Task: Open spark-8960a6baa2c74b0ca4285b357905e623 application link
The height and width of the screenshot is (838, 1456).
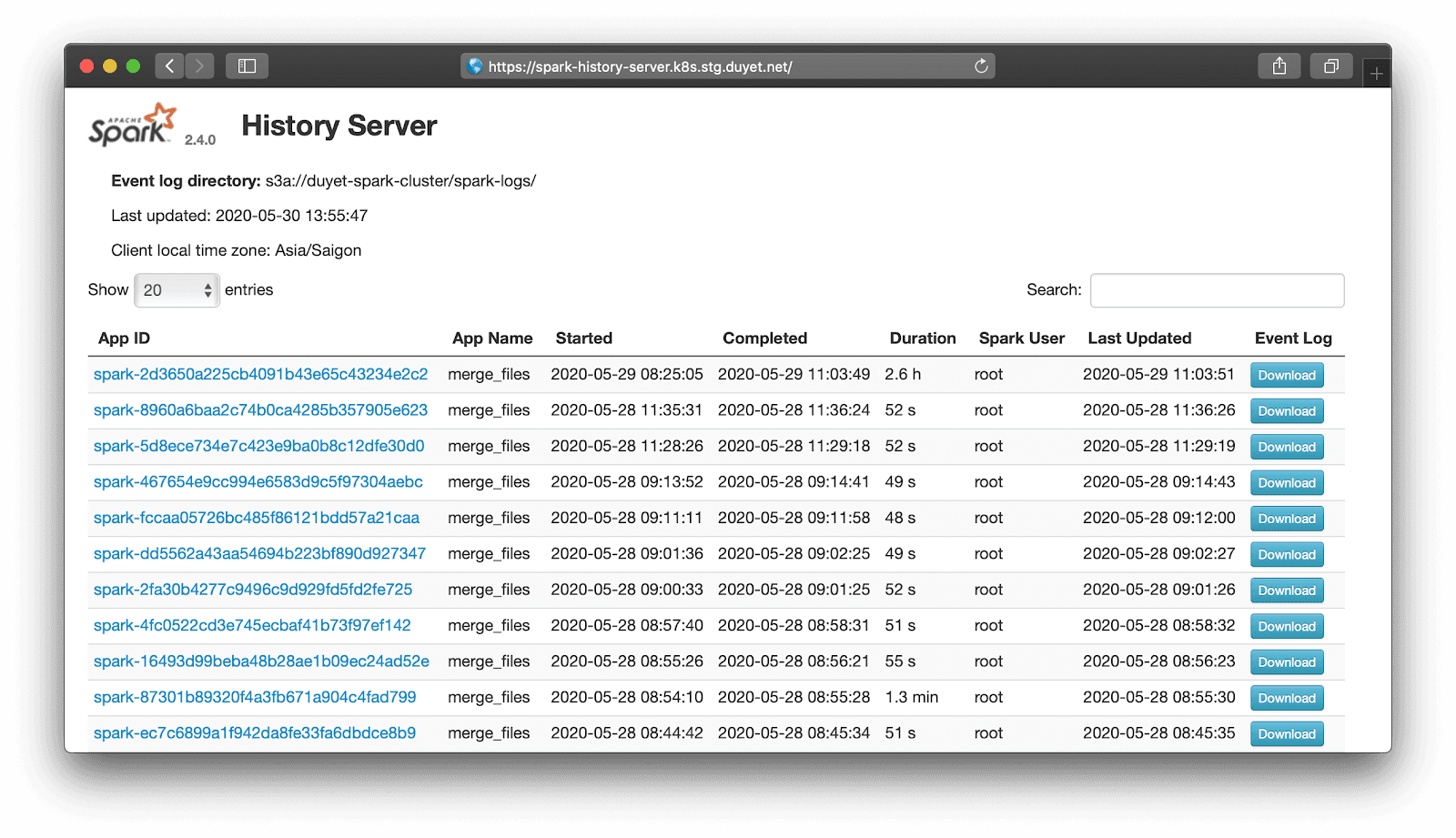Action: click(260, 409)
